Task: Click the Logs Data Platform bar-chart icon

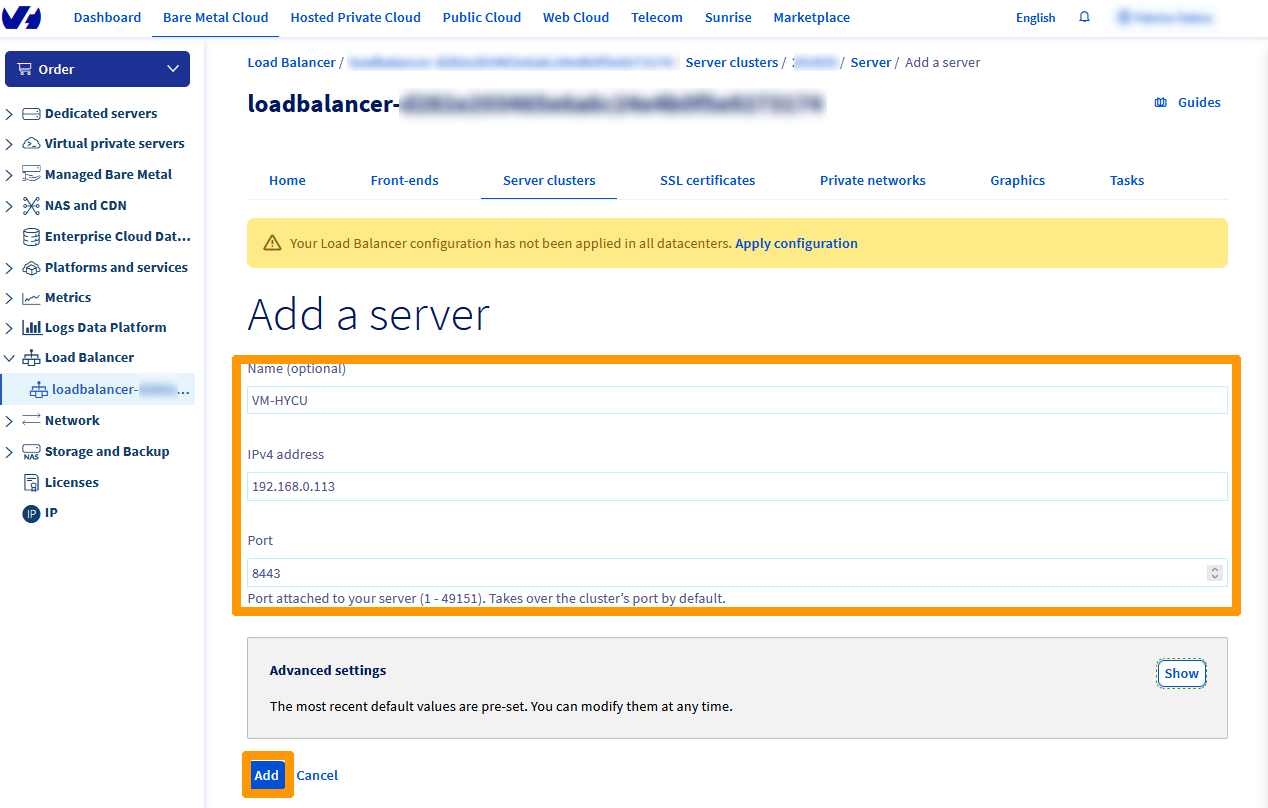Action: pyautogui.click(x=30, y=327)
